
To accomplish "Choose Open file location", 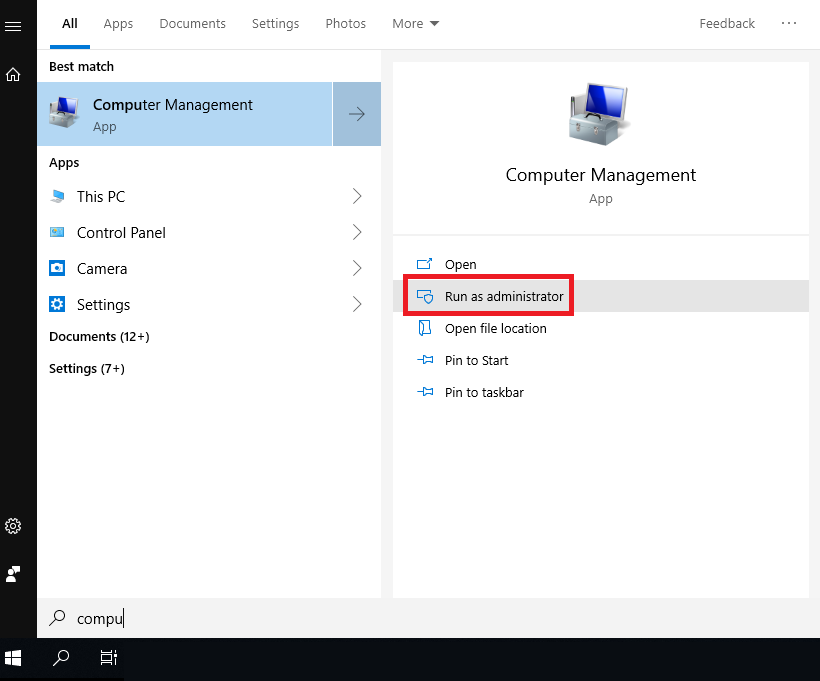I will [x=495, y=329].
